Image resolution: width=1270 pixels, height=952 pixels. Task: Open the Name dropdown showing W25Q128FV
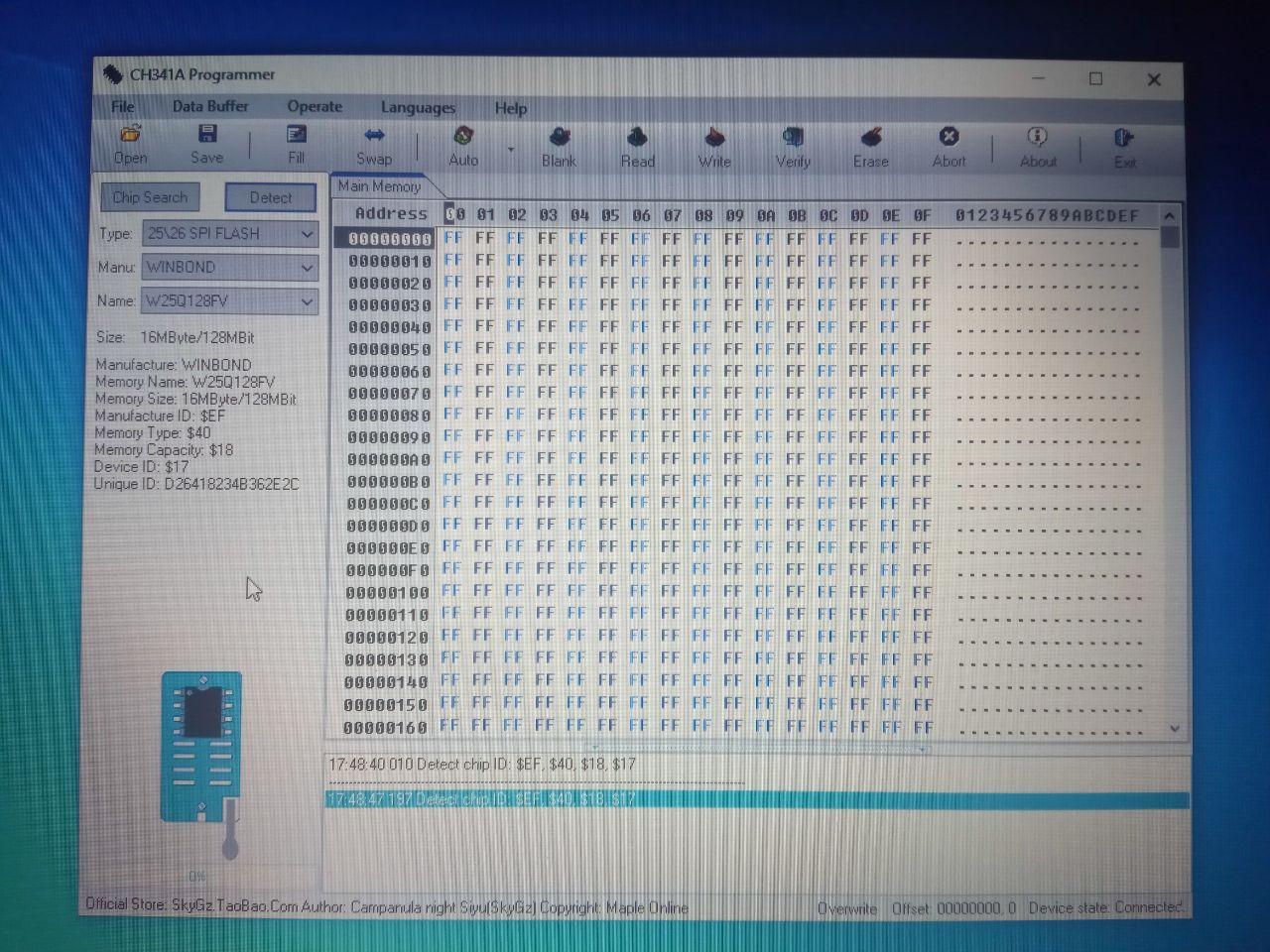pos(230,301)
